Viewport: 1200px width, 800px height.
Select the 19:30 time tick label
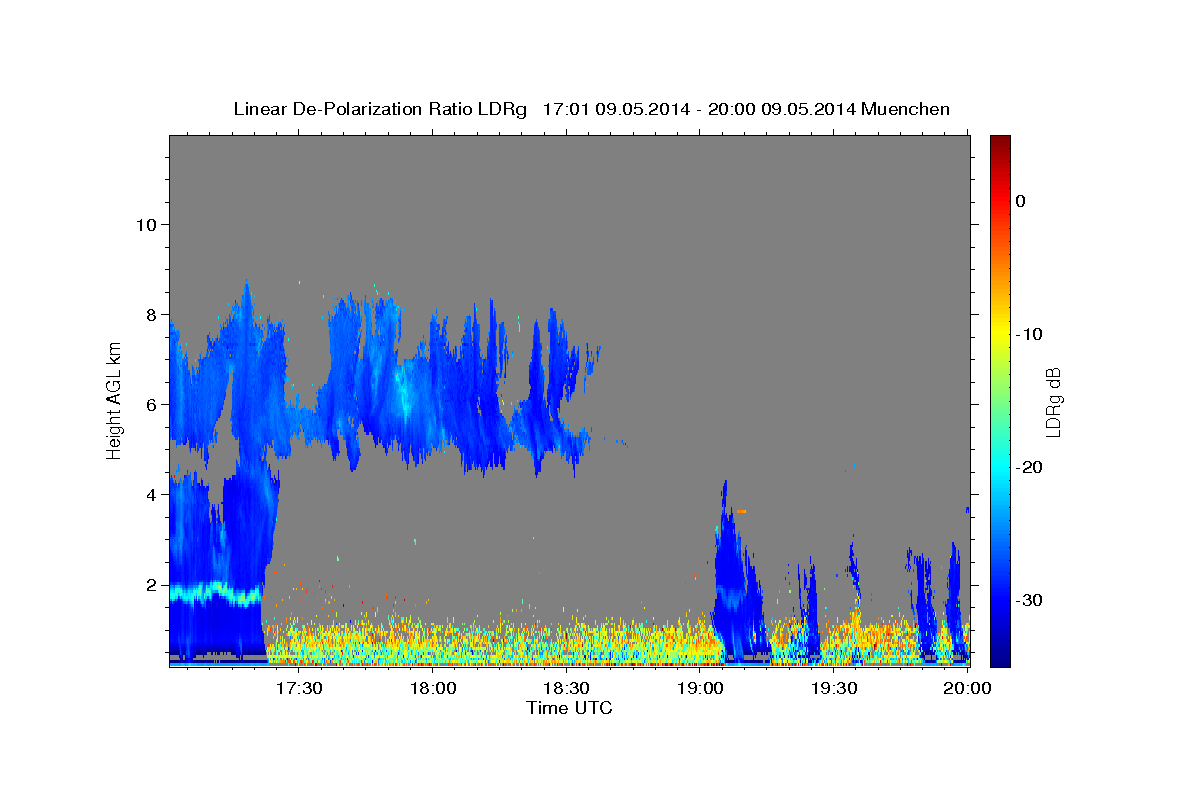(835, 689)
